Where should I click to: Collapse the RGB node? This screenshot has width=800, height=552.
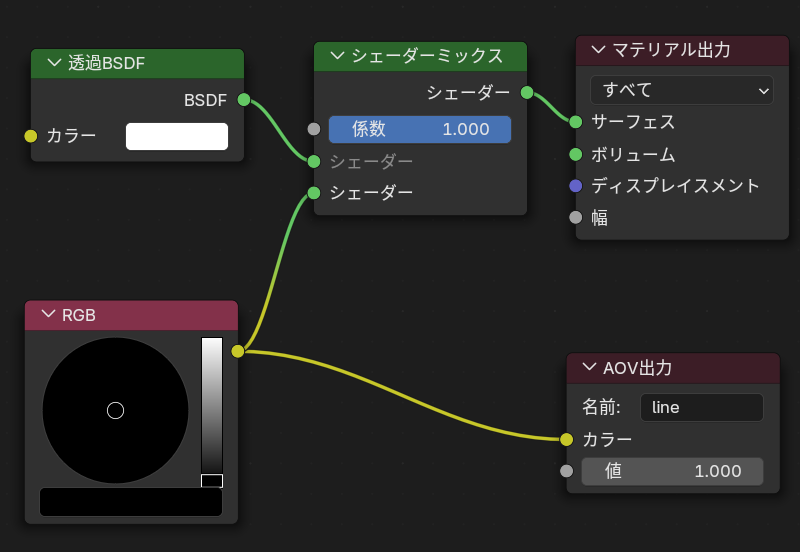tap(48, 315)
